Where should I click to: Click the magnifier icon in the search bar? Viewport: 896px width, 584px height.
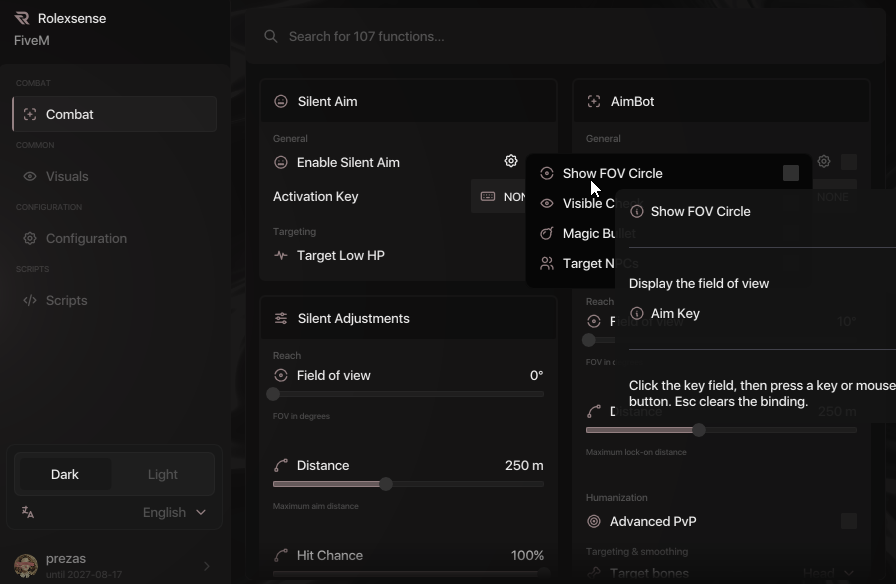(271, 37)
